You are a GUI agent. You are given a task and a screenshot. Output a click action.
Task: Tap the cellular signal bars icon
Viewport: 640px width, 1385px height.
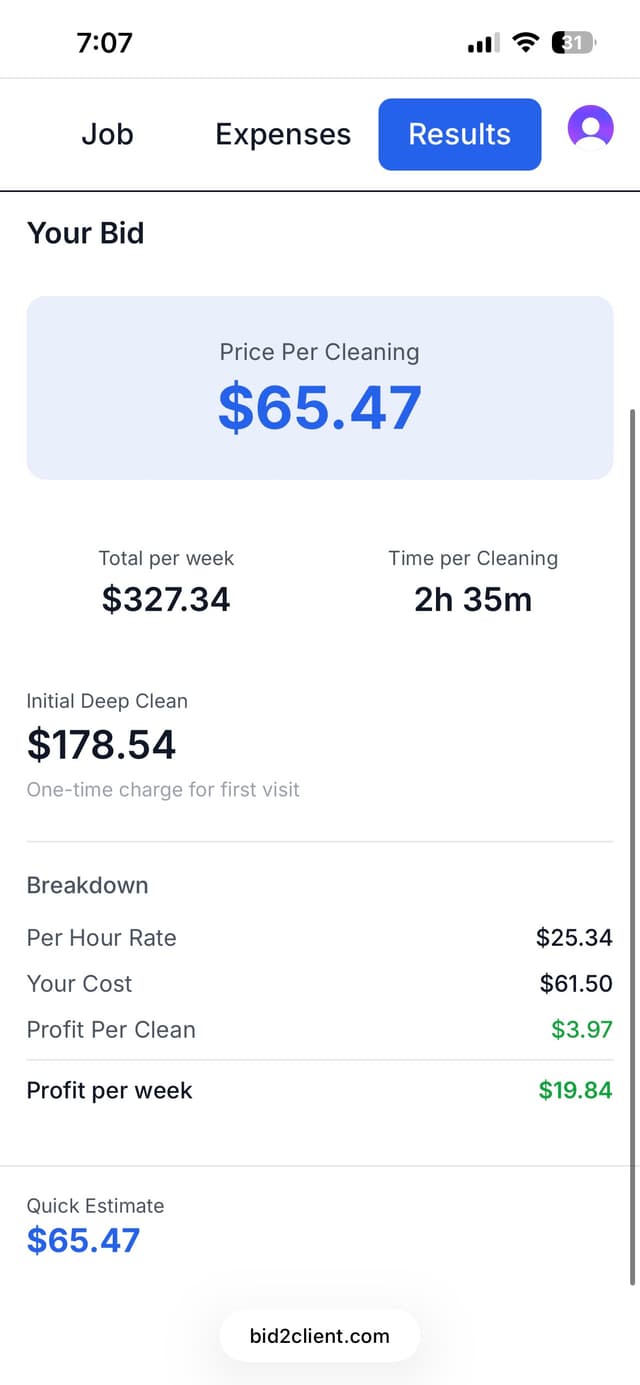[484, 43]
